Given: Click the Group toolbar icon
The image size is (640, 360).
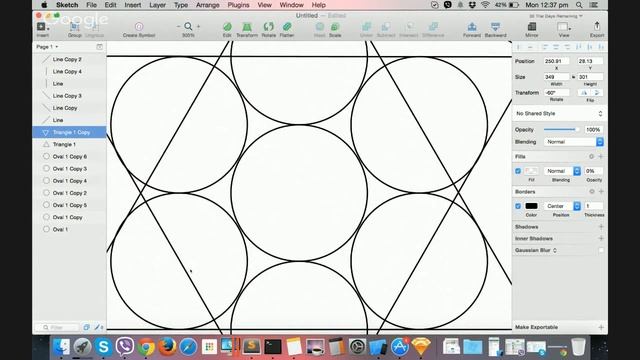Looking at the screenshot, I should (75, 27).
